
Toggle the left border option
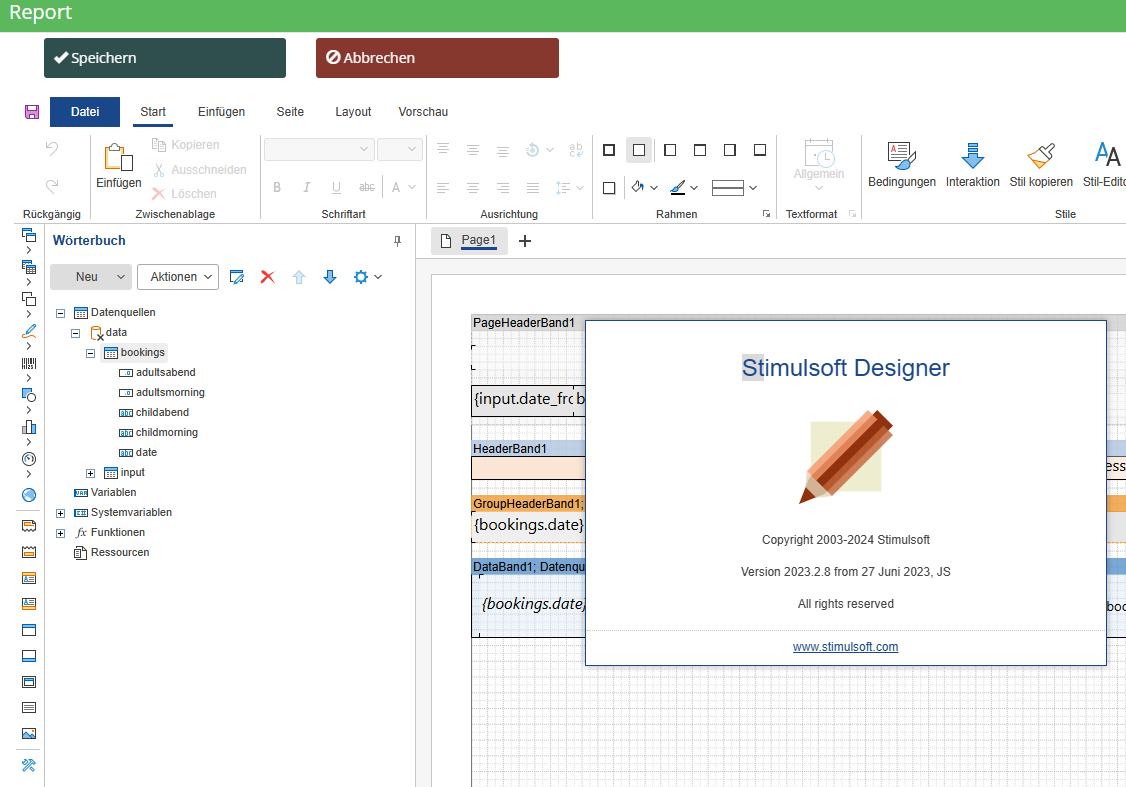pos(670,150)
